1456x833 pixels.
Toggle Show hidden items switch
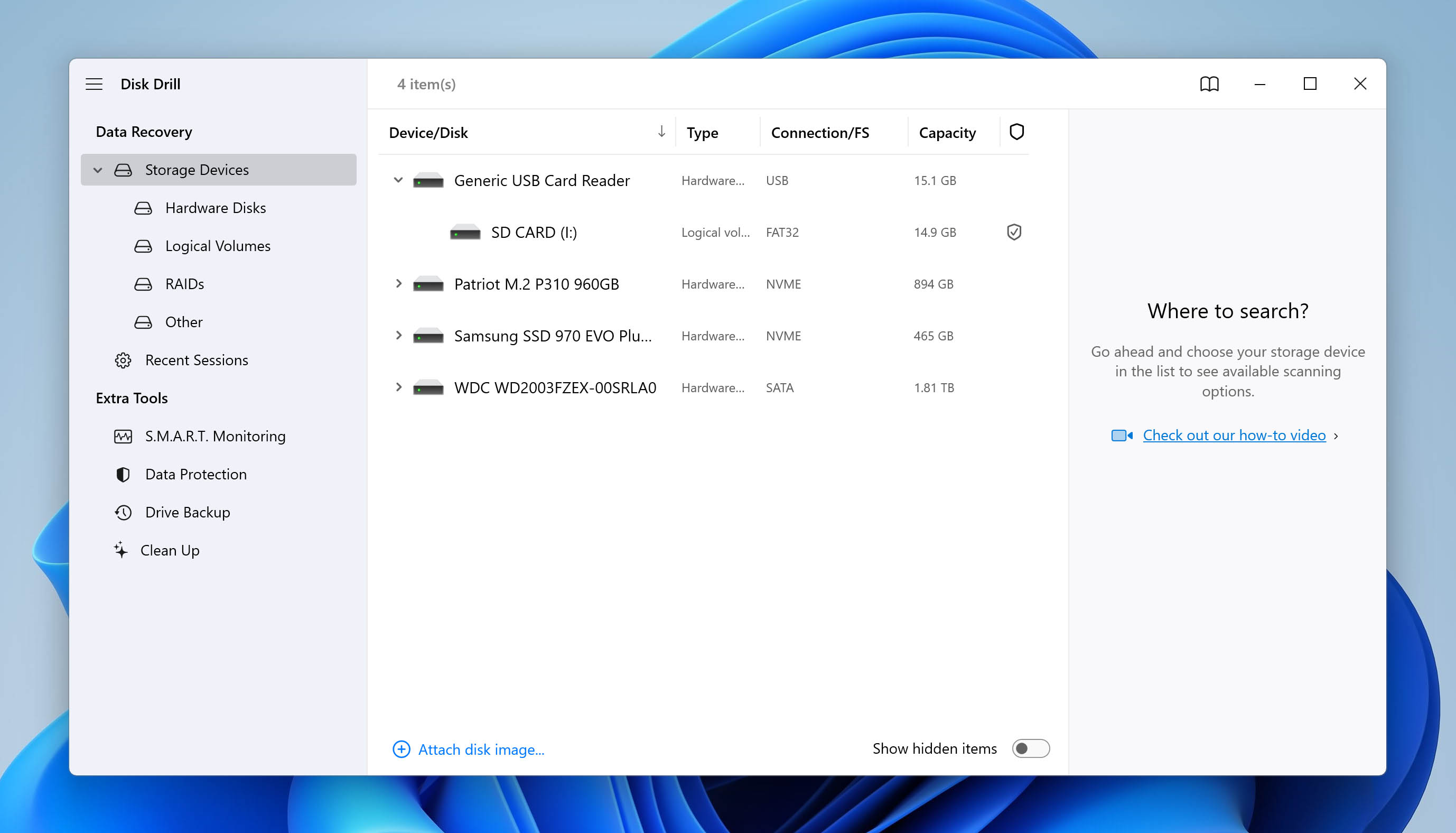coord(1031,748)
